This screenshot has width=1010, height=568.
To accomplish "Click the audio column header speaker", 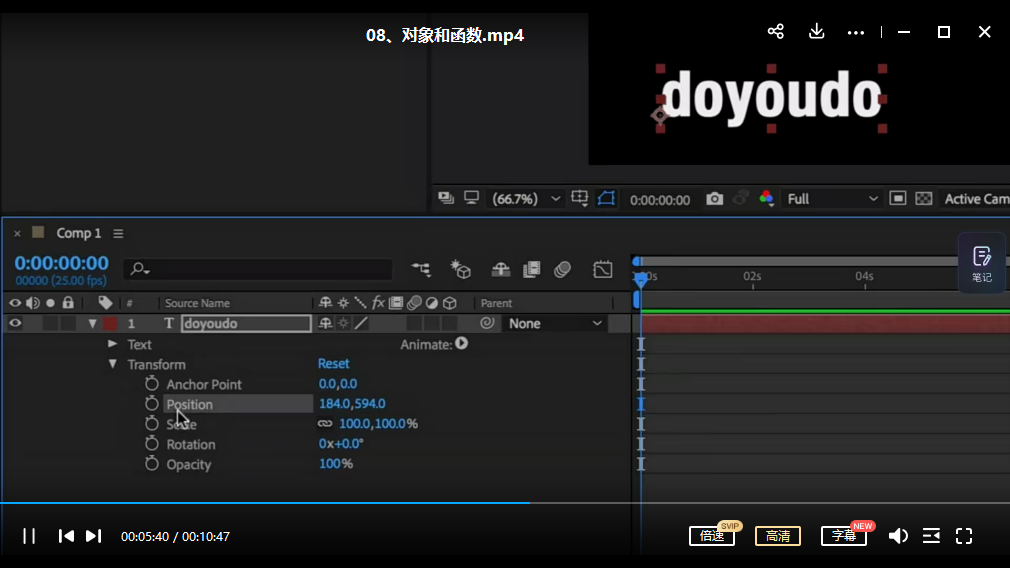I will tap(32, 303).
